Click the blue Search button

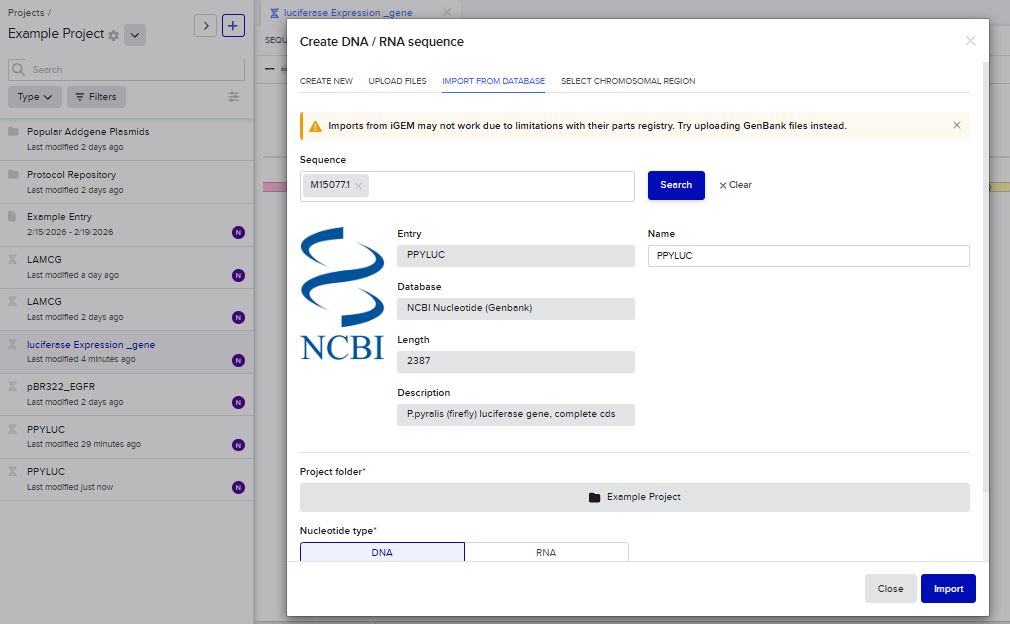pyautogui.click(x=676, y=185)
